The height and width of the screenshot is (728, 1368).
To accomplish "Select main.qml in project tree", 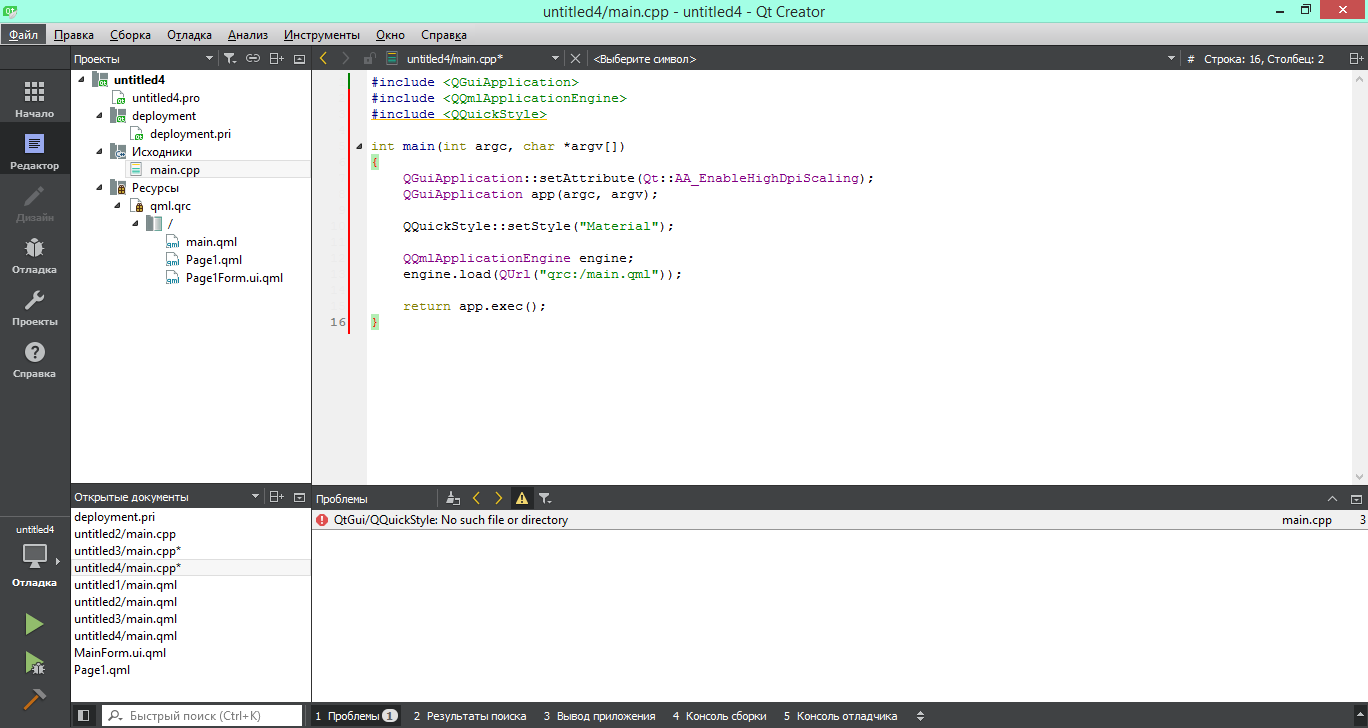I will click(x=211, y=242).
